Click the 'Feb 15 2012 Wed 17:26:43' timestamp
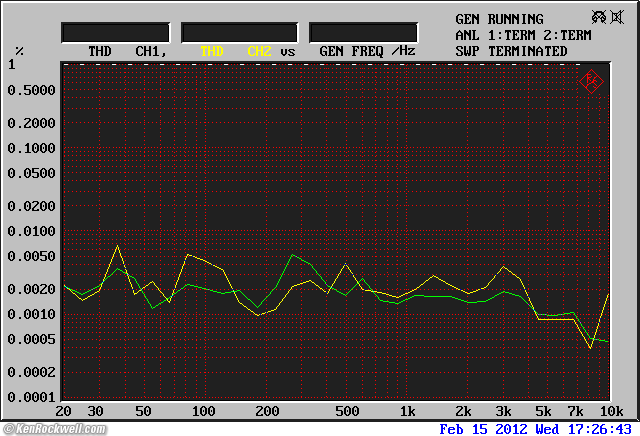640x436 pixels. pyautogui.click(x=536, y=429)
